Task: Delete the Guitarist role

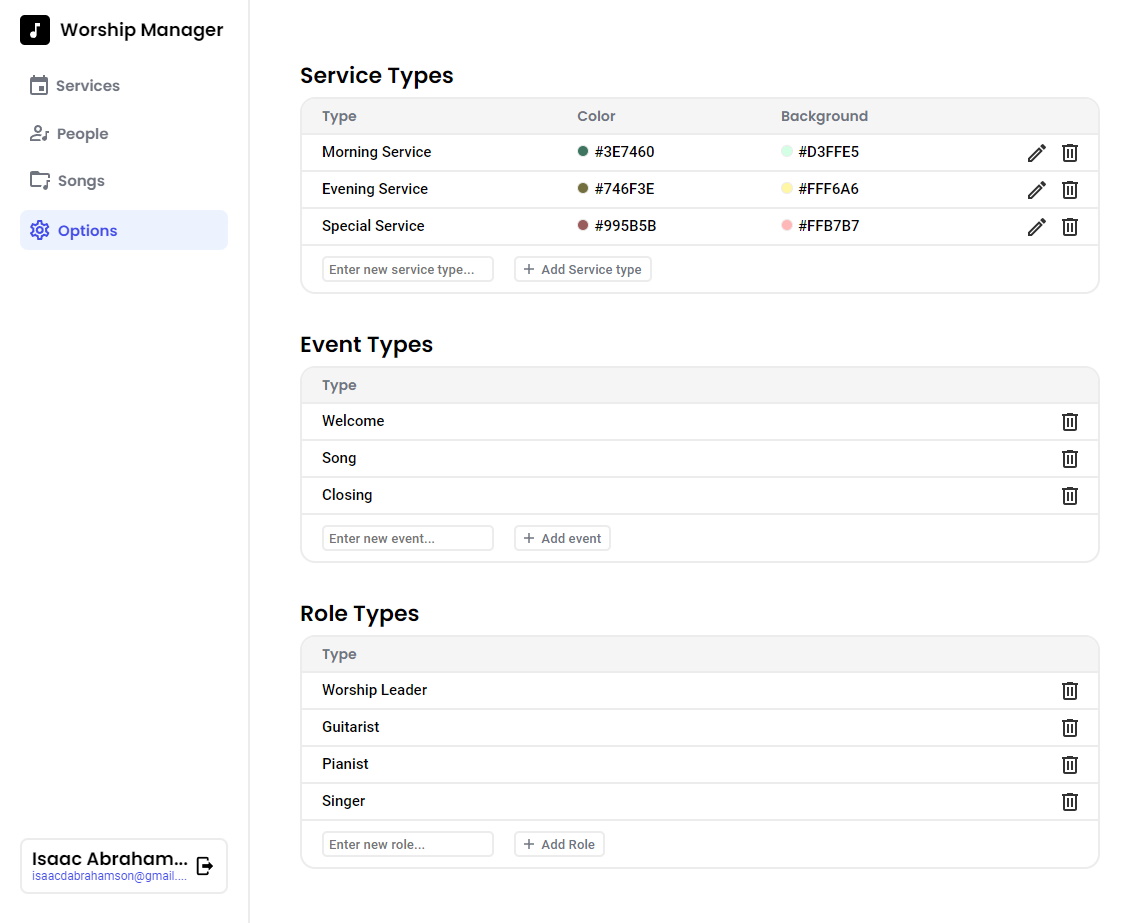Action: click(1069, 727)
